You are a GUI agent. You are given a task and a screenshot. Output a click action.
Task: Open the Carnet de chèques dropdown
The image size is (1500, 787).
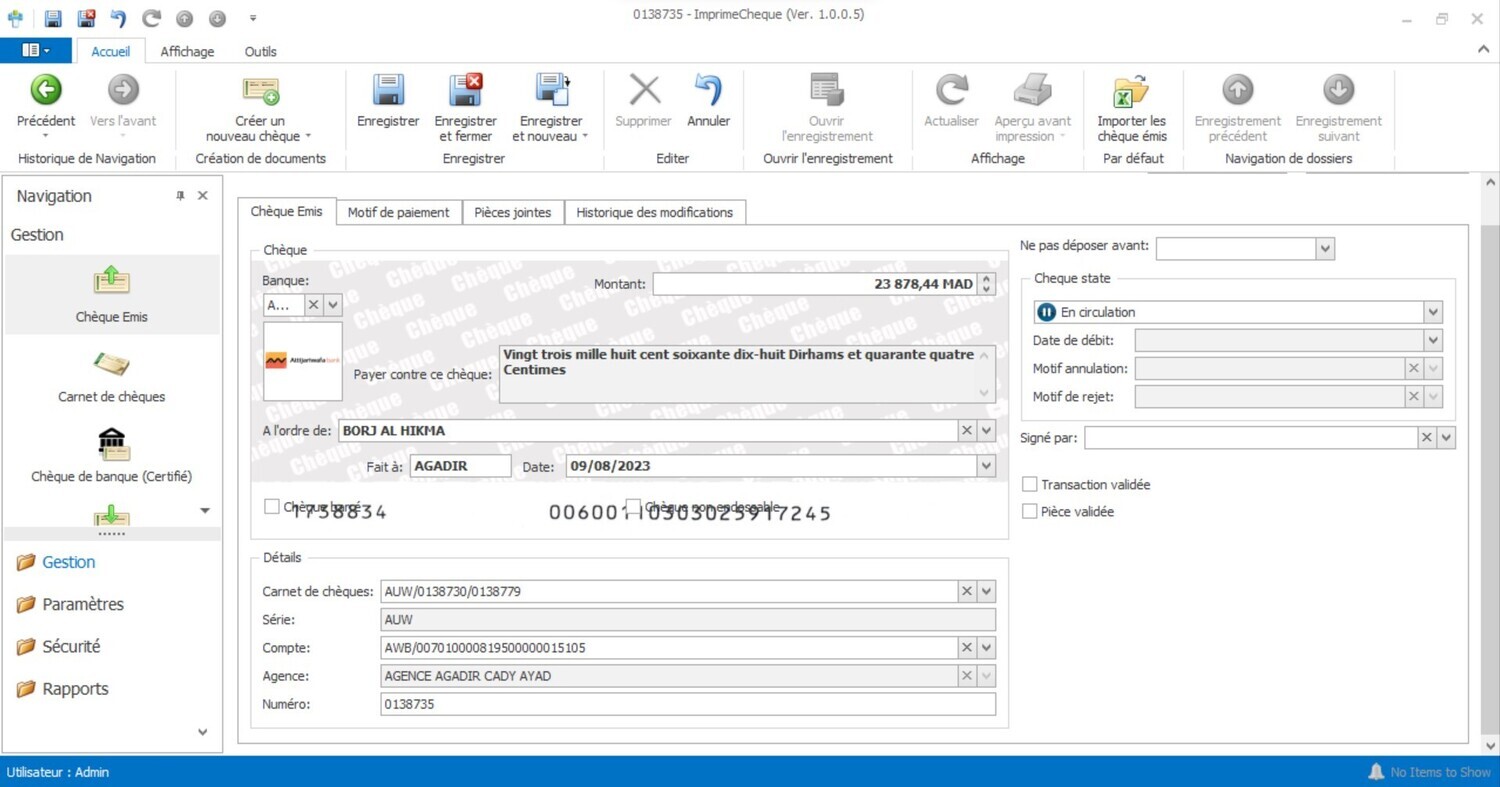pyautogui.click(x=986, y=591)
